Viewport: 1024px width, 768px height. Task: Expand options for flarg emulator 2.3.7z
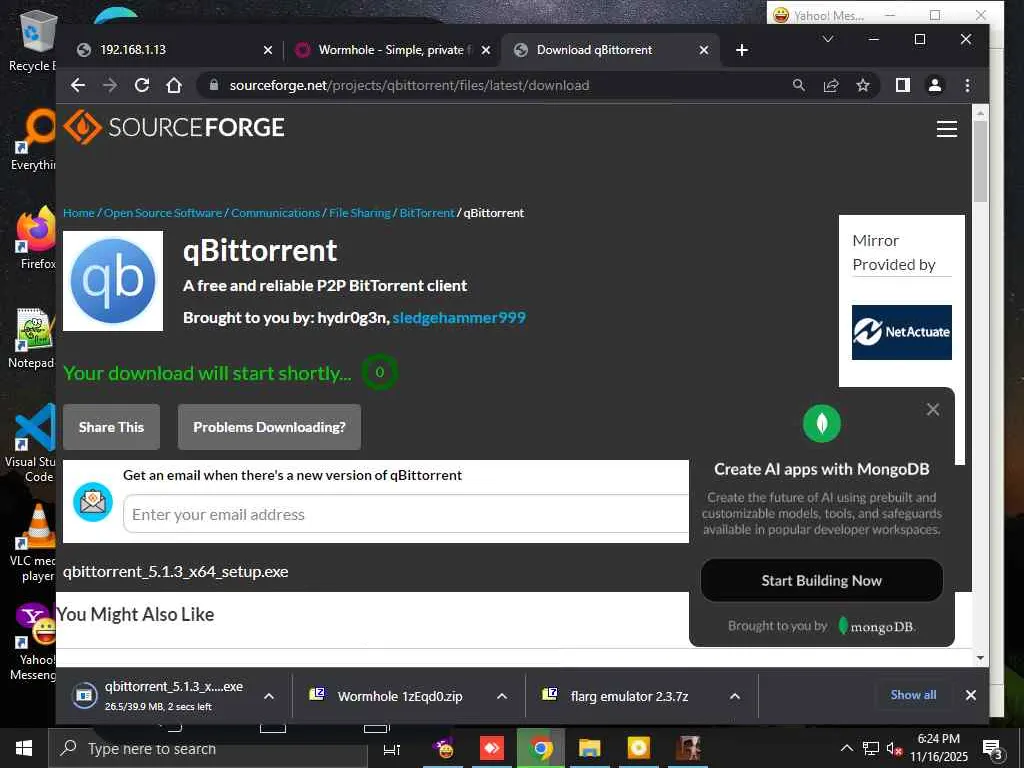click(x=735, y=696)
